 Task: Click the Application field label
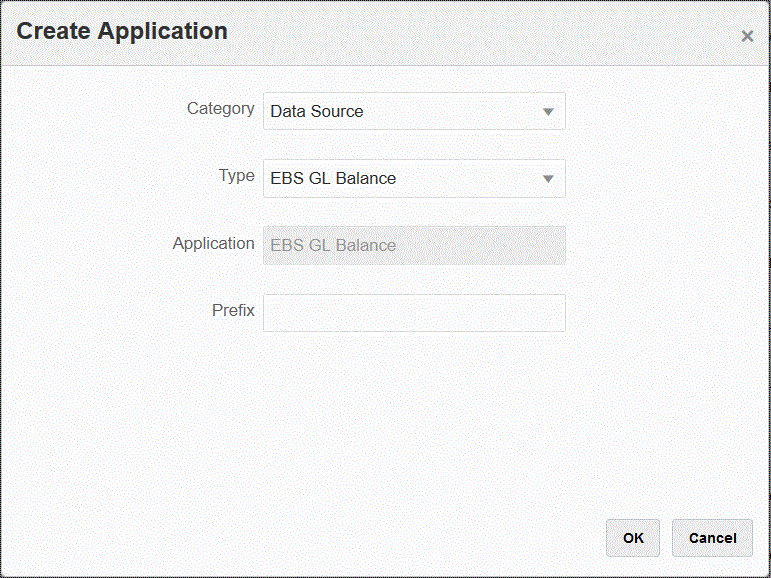point(213,243)
